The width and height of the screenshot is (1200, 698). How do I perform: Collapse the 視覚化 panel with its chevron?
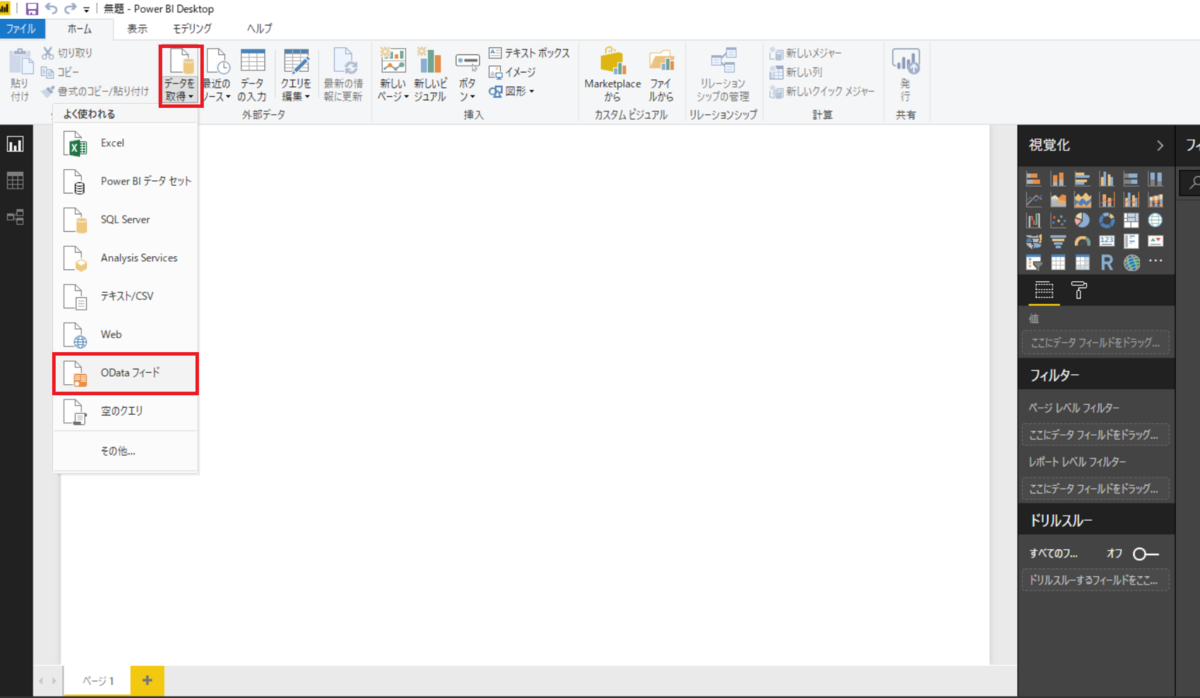point(1160,145)
